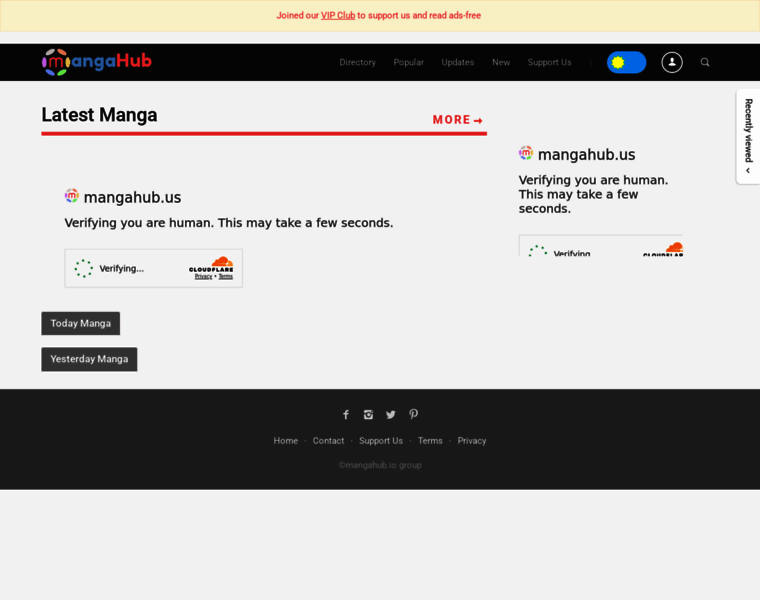
Task: Open the Instagram footer icon
Action: coord(368,414)
